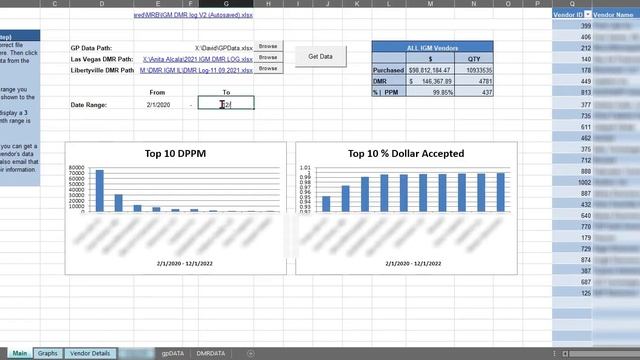Image resolution: width=640 pixels, height=360 pixels.
Task: Select column header Q
Action: coord(572,4)
